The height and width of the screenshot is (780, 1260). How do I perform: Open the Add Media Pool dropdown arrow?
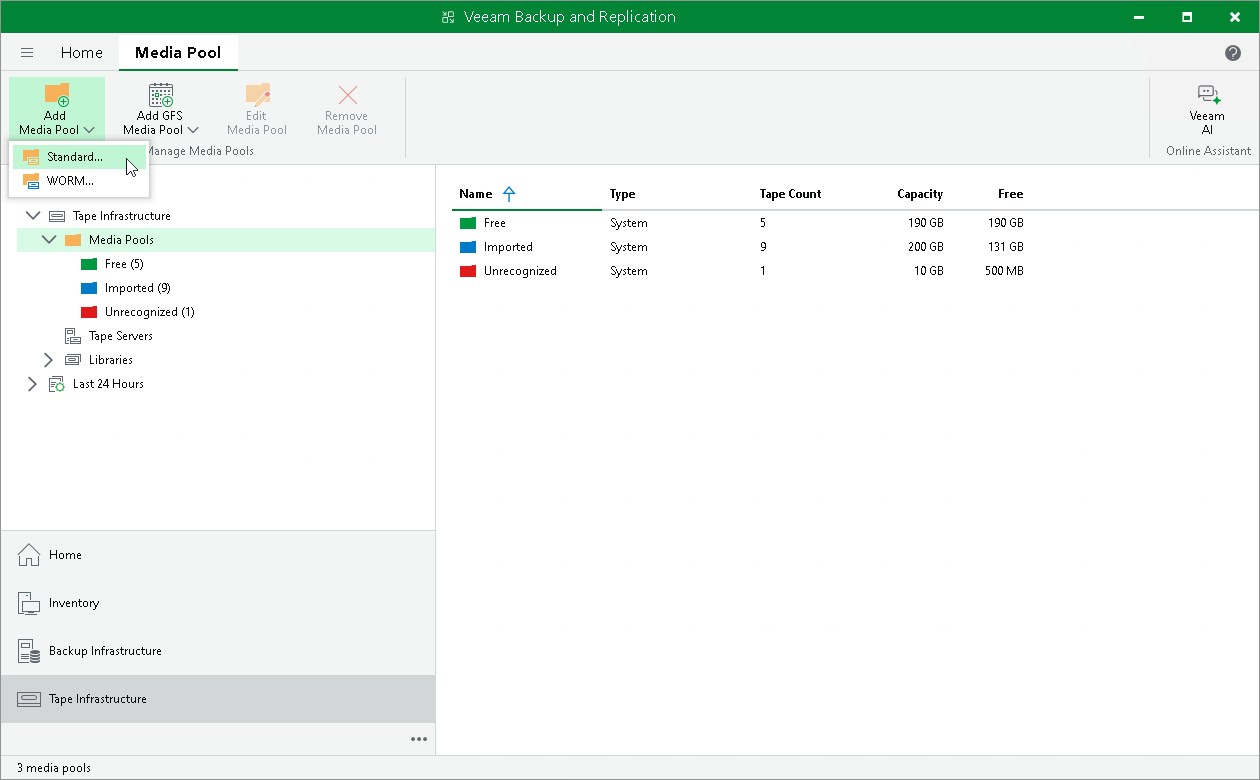click(91, 128)
